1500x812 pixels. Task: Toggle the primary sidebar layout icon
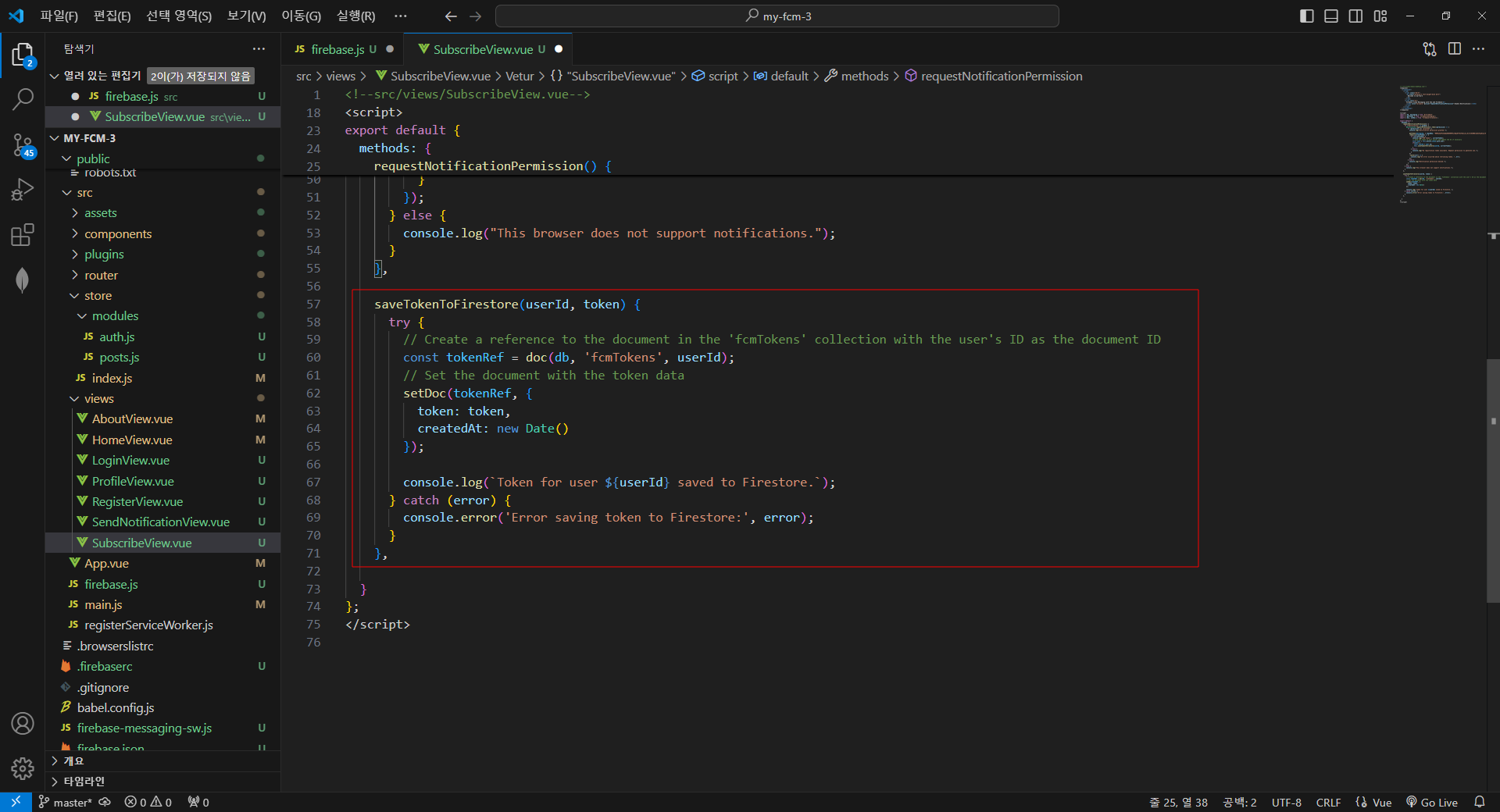pos(1306,16)
